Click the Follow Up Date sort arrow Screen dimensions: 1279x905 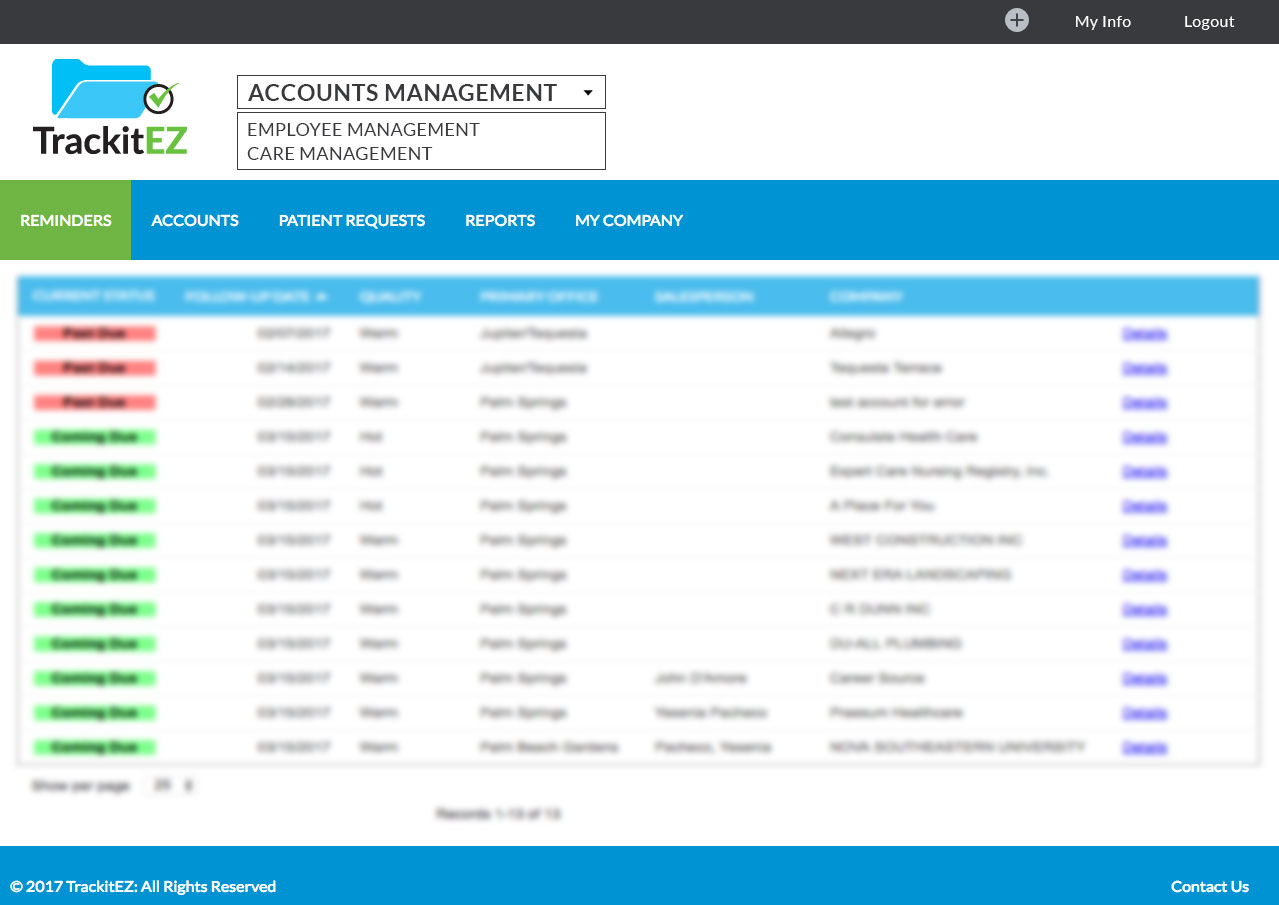click(322, 297)
